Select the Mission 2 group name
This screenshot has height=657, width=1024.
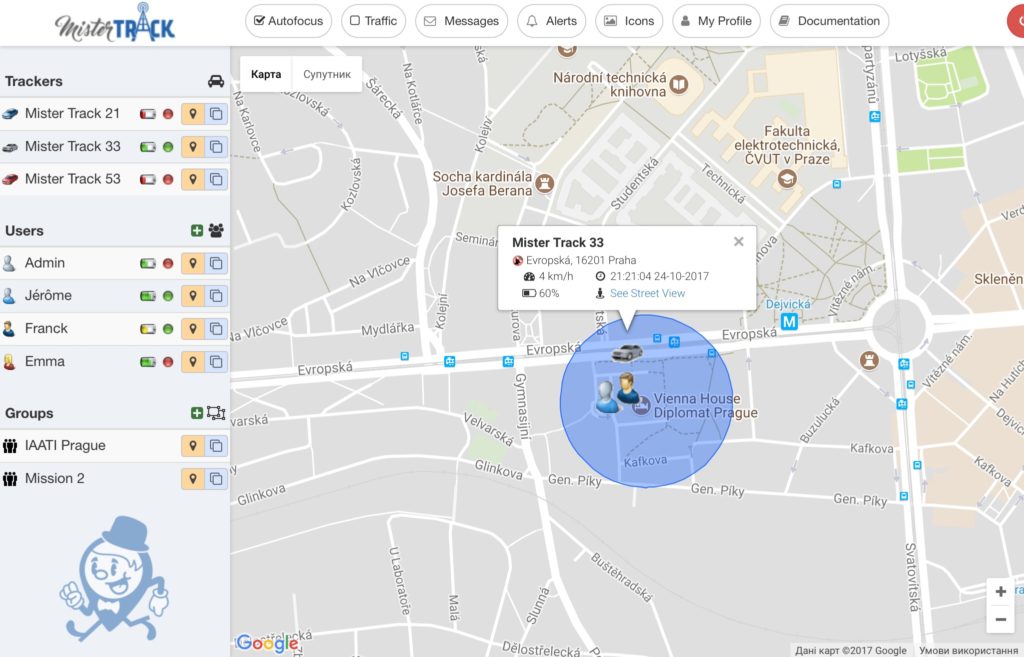pyautogui.click(x=54, y=478)
